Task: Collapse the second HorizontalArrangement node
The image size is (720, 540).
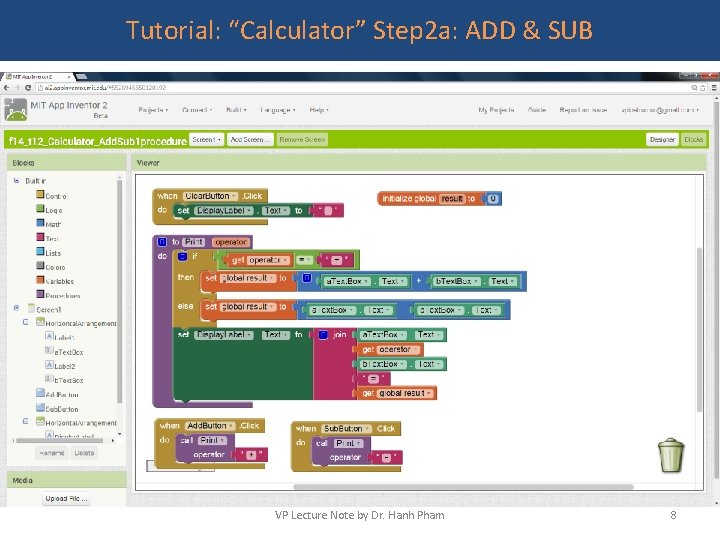Action: (x=25, y=421)
